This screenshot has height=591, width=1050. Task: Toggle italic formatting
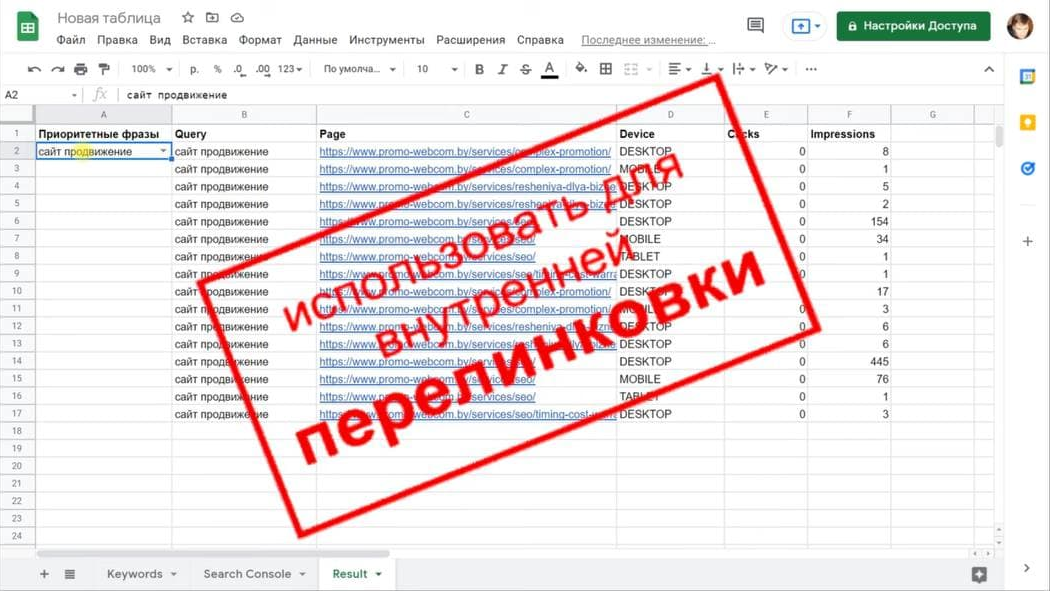click(504, 69)
